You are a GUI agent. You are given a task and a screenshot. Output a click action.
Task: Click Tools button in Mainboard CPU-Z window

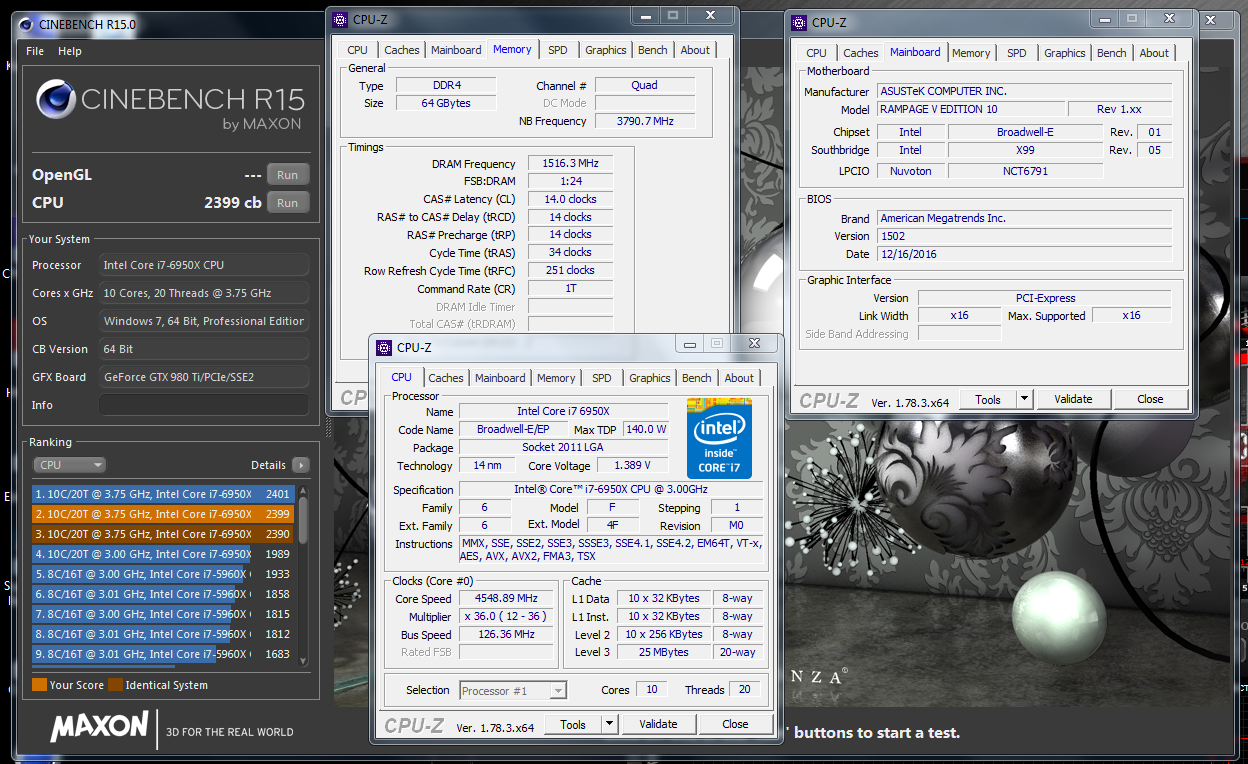pos(988,399)
